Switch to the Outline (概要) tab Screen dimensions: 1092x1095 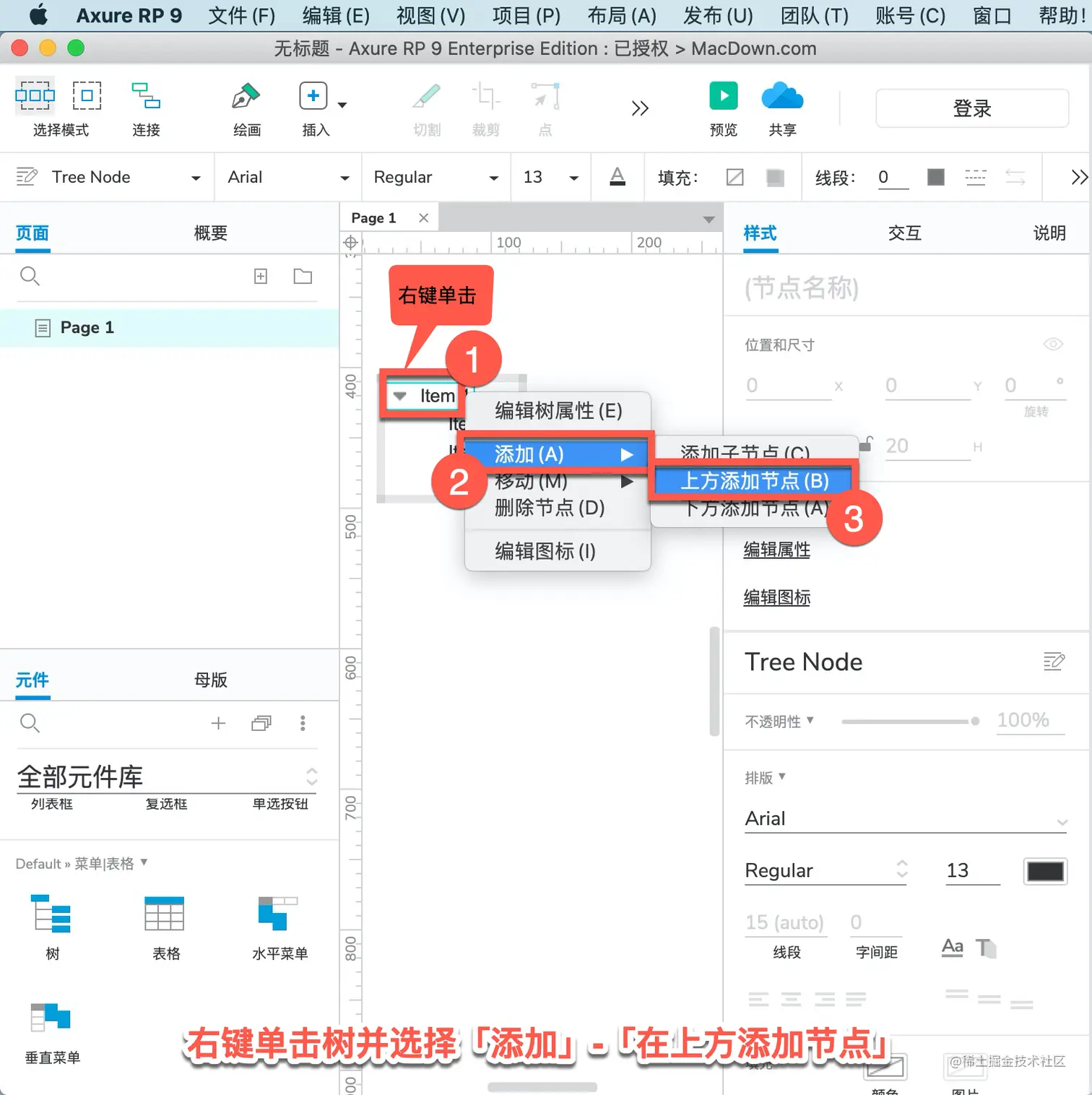[211, 233]
